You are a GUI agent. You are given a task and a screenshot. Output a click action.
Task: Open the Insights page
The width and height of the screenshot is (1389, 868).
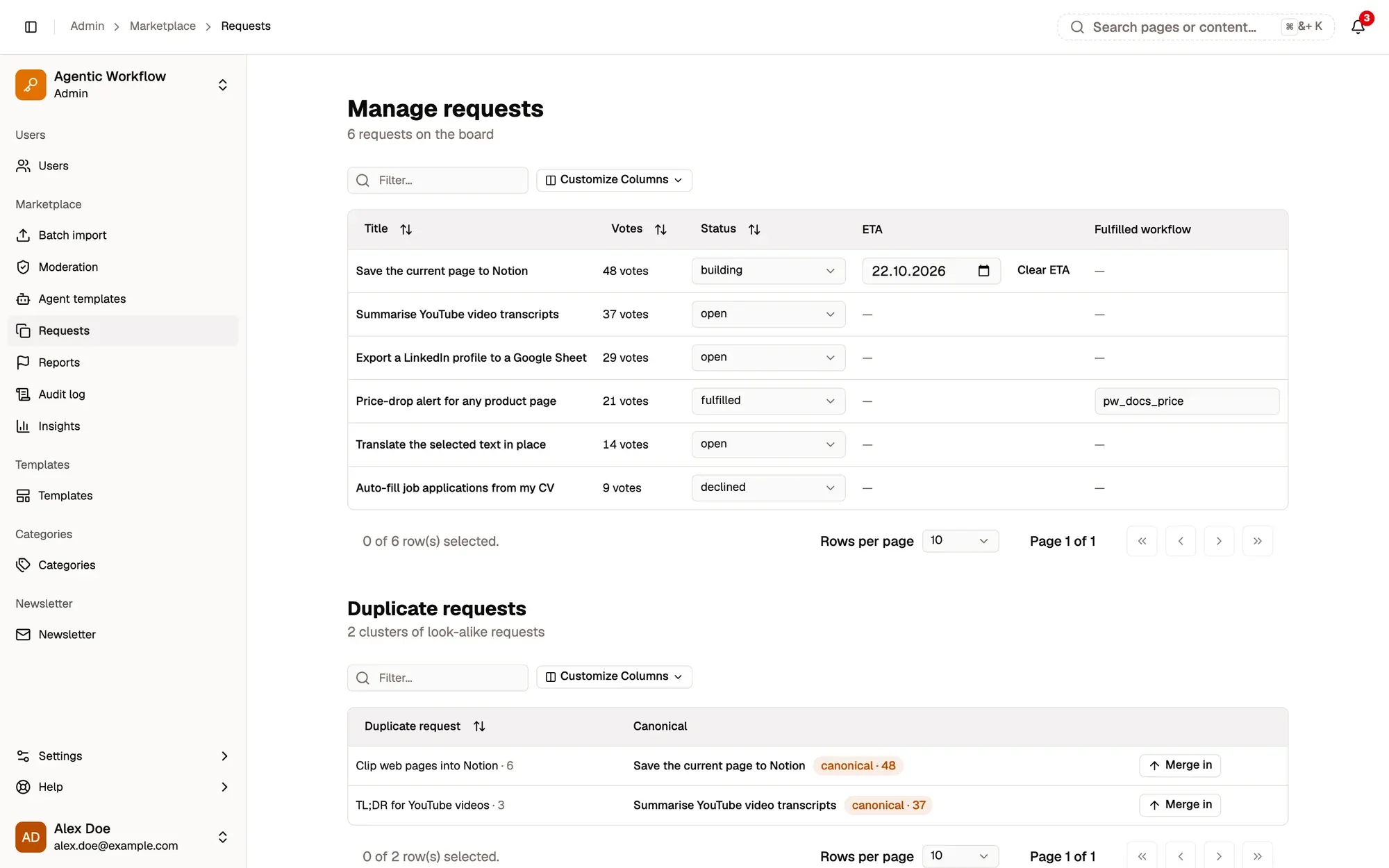pyautogui.click(x=123, y=426)
